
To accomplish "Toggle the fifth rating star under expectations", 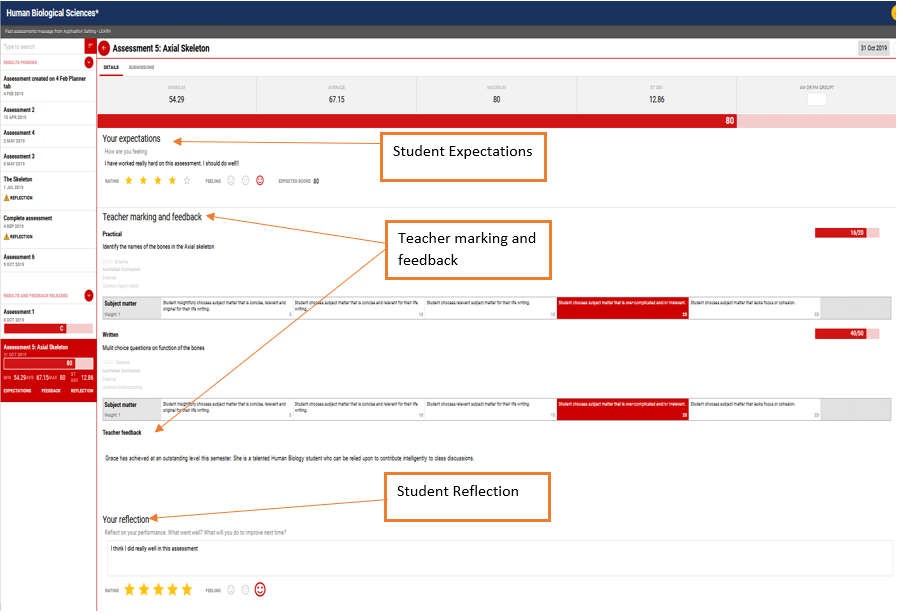I will coord(186,180).
